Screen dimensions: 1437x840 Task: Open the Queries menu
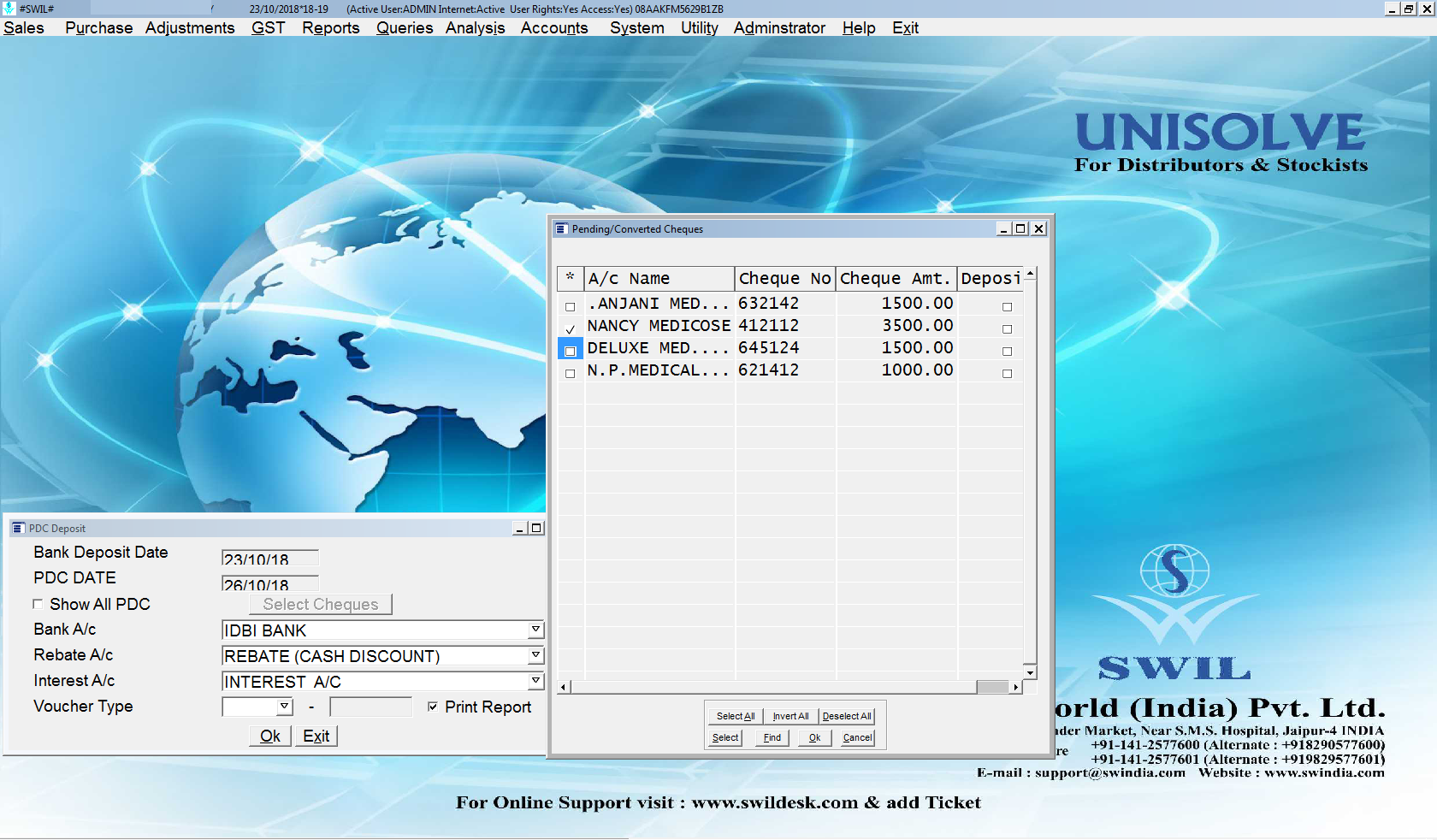pyautogui.click(x=405, y=28)
